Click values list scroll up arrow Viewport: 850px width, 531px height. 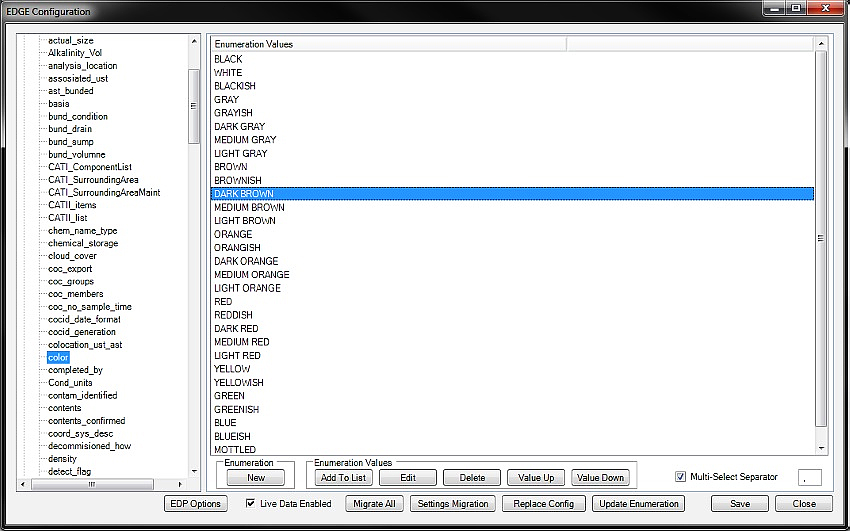pyautogui.click(x=821, y=43)
